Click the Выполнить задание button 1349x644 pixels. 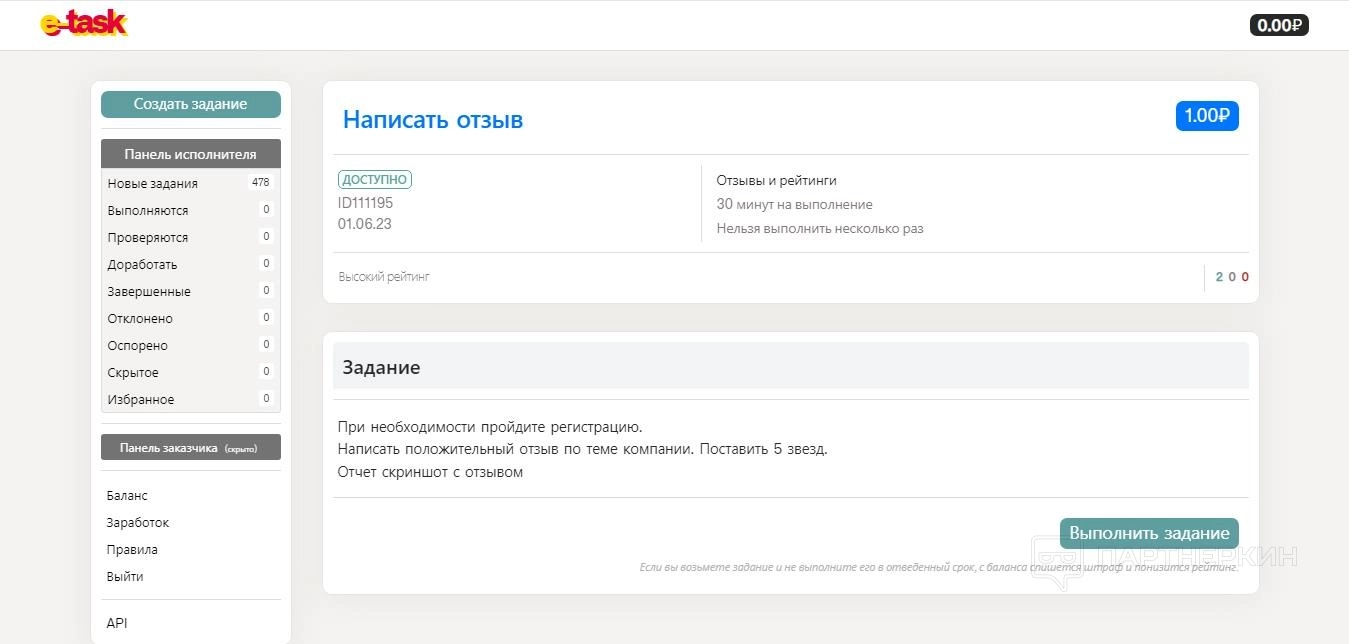click(1149, 533)
